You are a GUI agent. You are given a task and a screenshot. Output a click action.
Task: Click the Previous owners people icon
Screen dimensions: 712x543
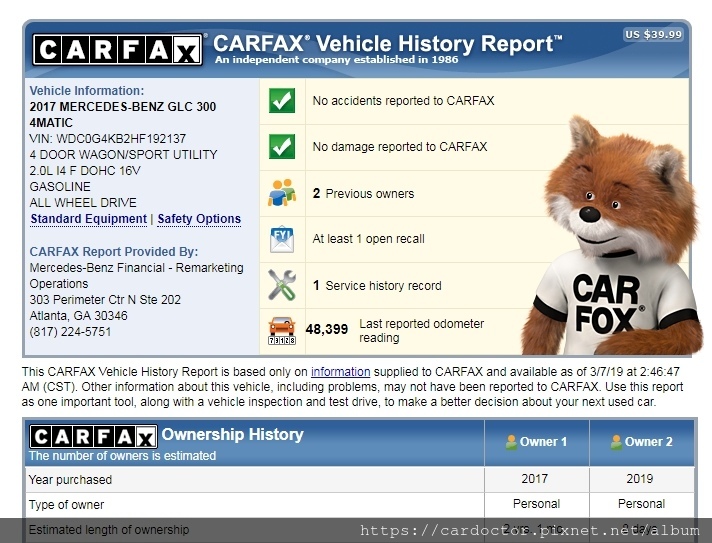282,193
